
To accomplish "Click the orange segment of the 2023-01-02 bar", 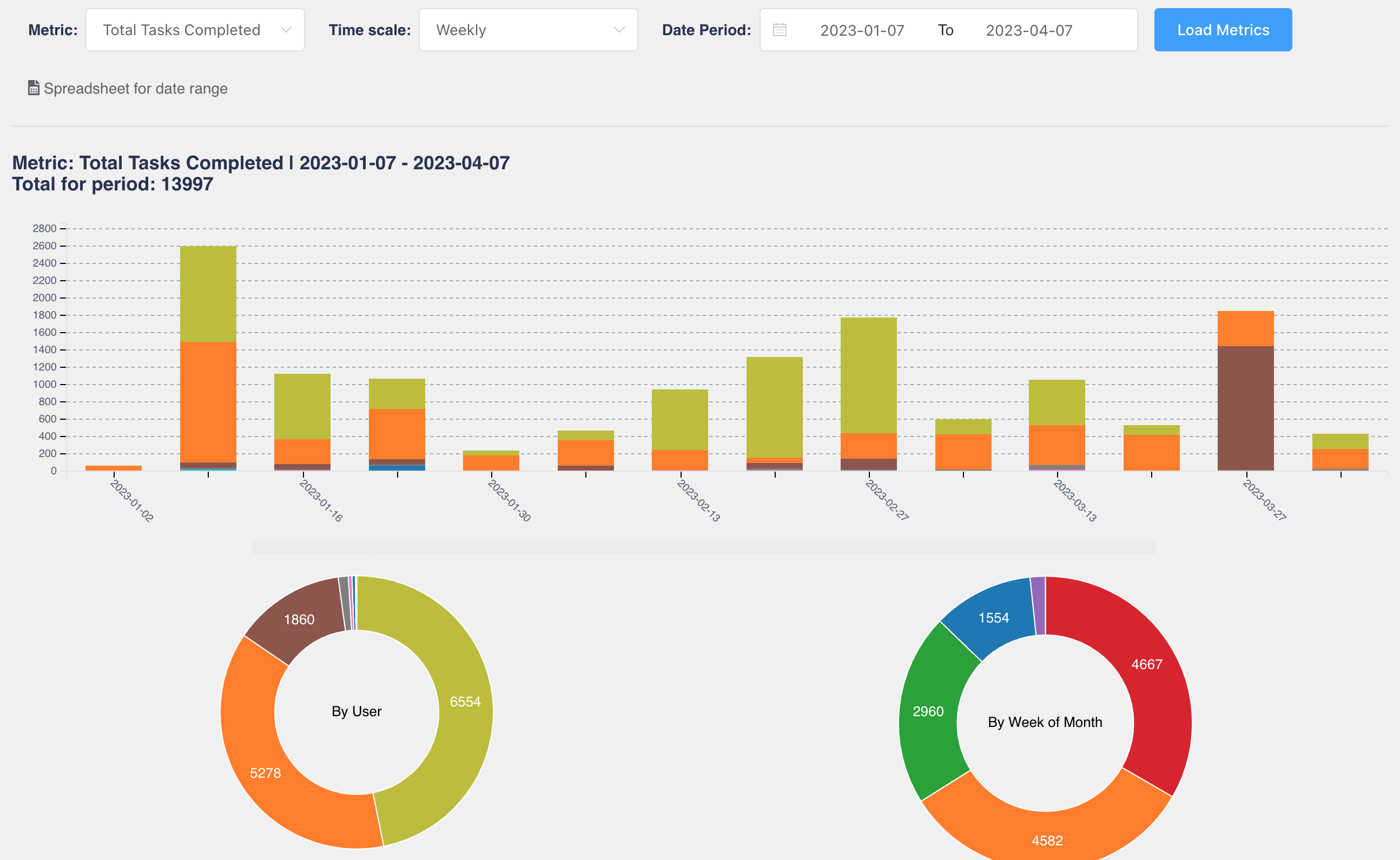I will [x=113, y=468].
